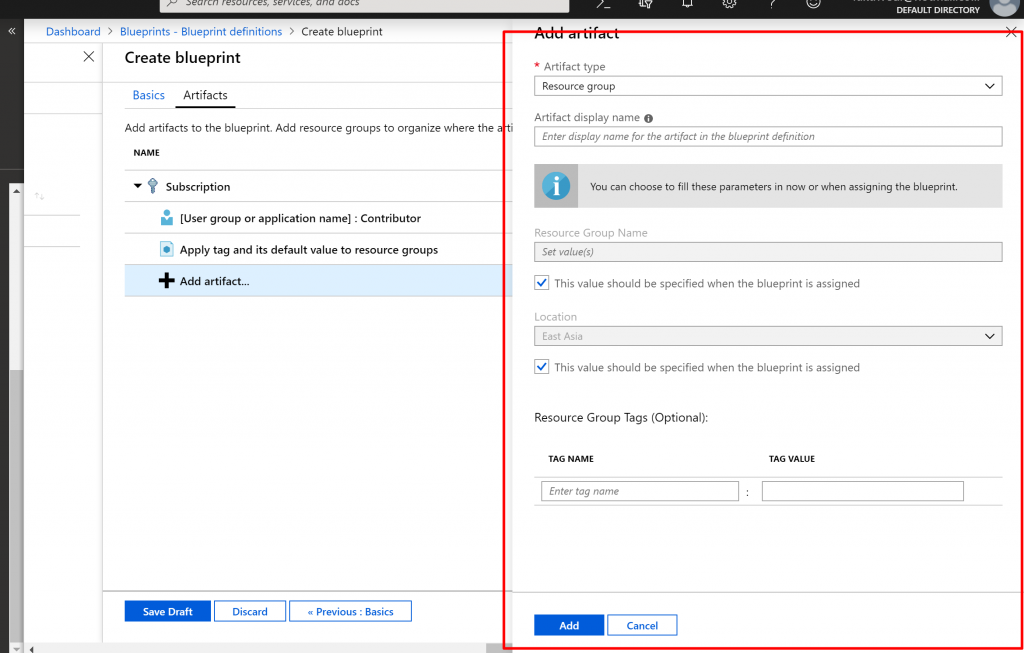Screen dimensions: 1024x653
Task: Open Dashboard breadcrumb link
Action: pyautogui.click(x=73, y=32)
